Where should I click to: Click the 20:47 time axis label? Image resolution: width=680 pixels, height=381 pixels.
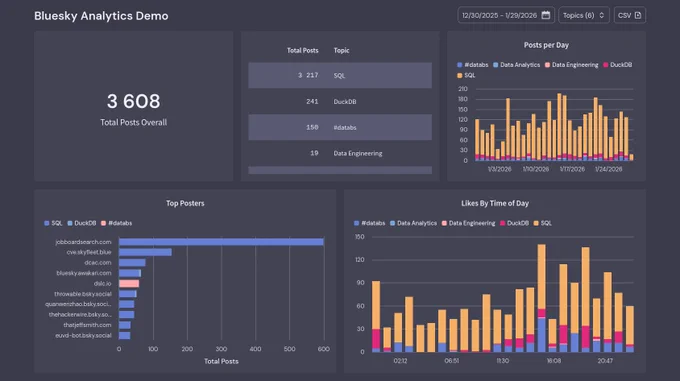pos(605,361)
